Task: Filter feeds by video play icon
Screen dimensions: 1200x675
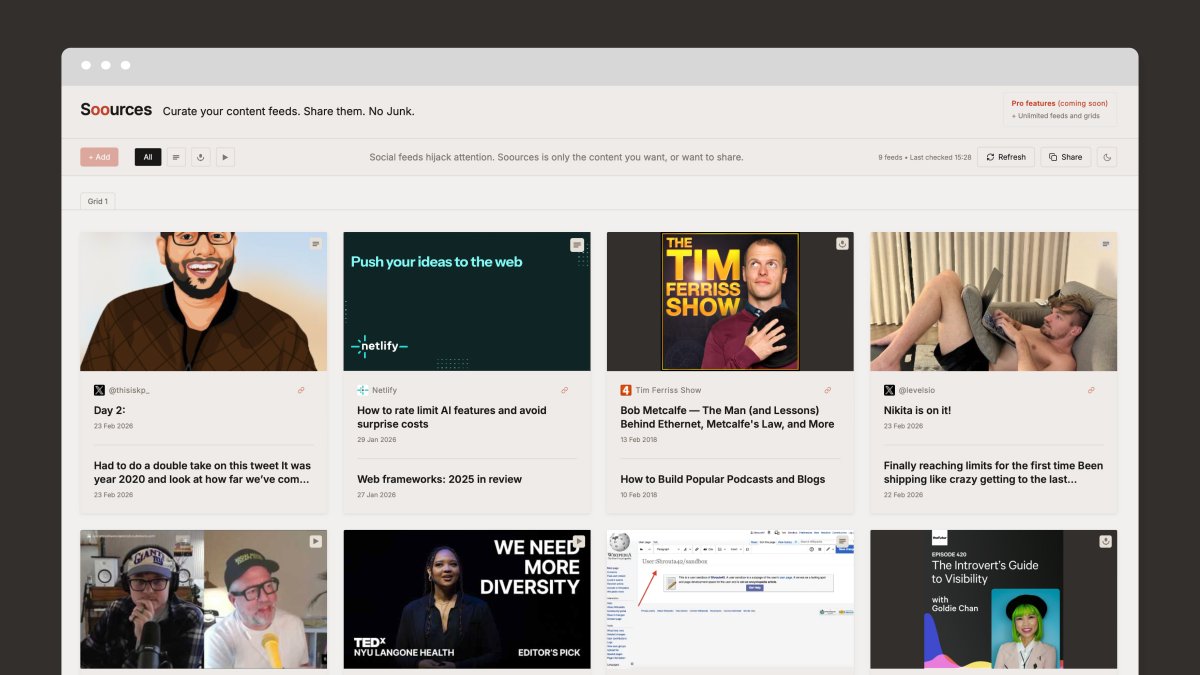Action: click(225, 157)
